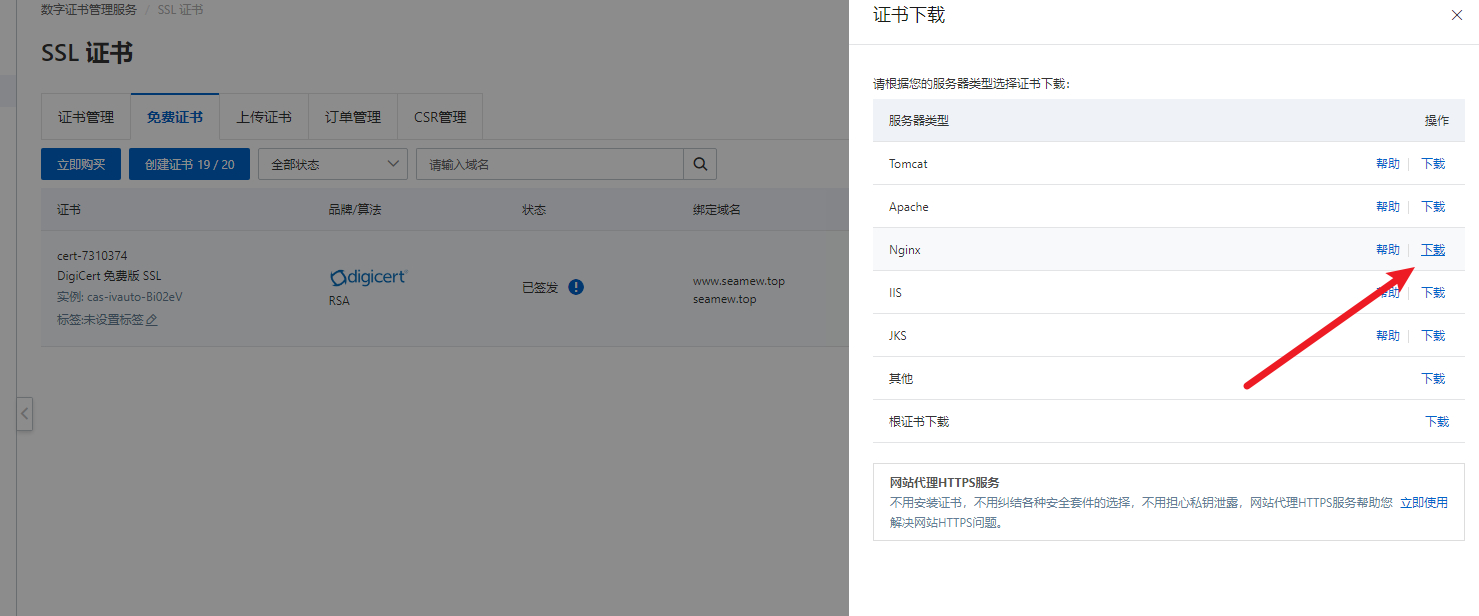1479x616 pixels.
Task: Open the 订单管理 tab
Action: coord(353,117)
